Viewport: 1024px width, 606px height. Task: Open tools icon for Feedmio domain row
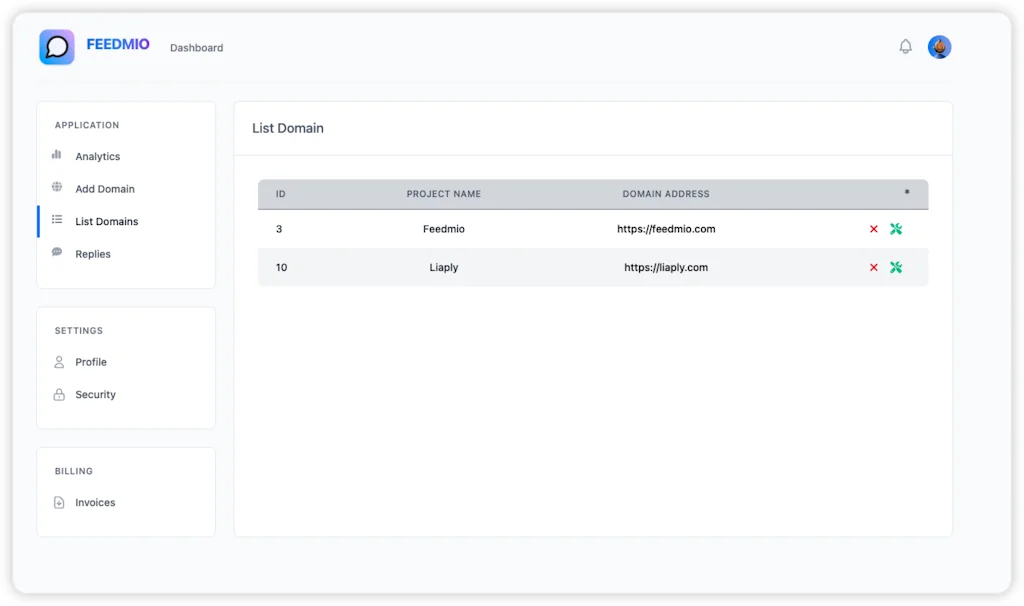tap(896, 228)
